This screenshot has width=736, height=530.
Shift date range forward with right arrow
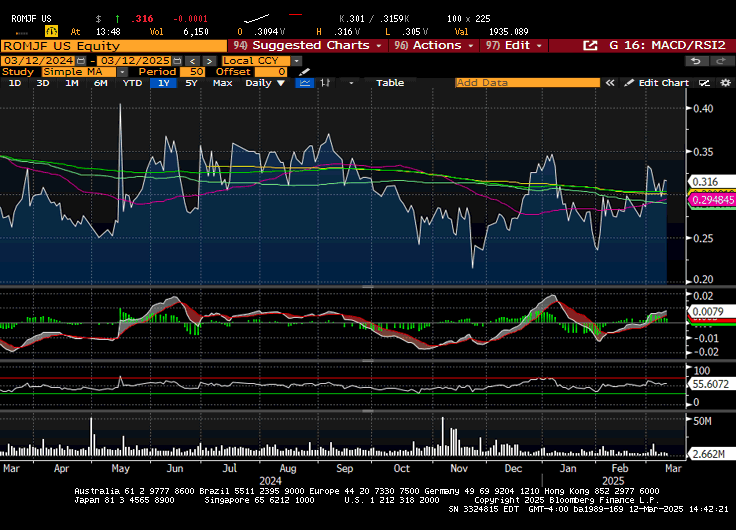coord(209,61)
